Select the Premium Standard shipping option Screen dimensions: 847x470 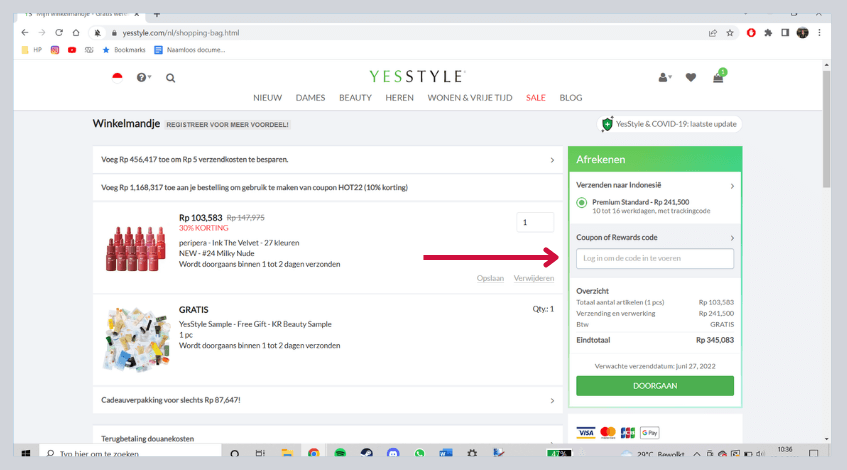pos(582,202)
